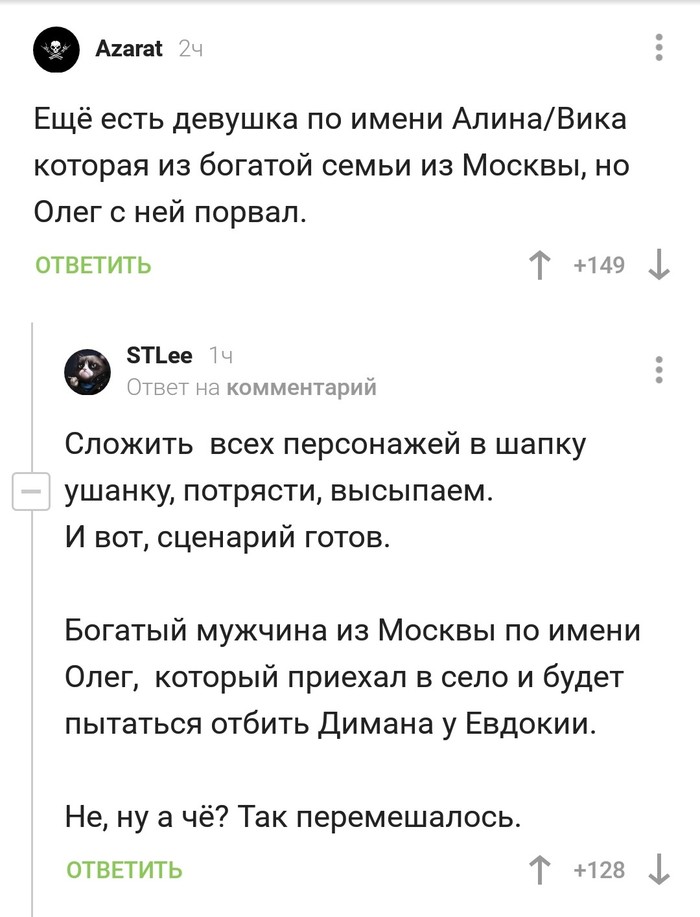Viewport: 700px width, 917px height.
Task: Open three-dot menu on Azarat's comment
Action: click(658, 49)
